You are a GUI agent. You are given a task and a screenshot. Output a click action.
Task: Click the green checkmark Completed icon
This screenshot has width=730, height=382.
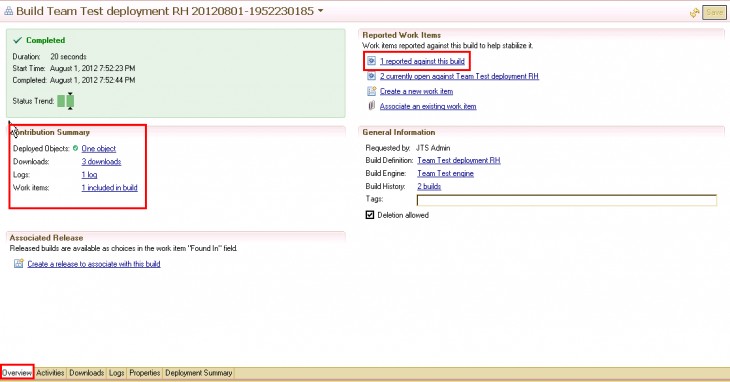coord(18,40)
